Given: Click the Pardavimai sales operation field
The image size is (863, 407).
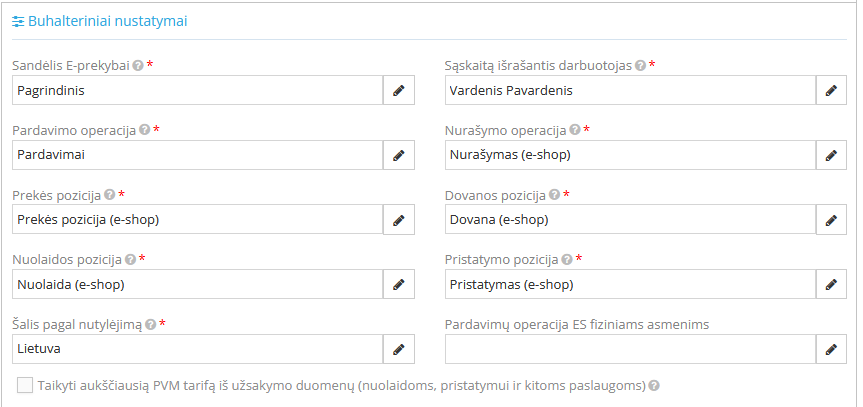Looking at the screenshot, I should 197,155.
